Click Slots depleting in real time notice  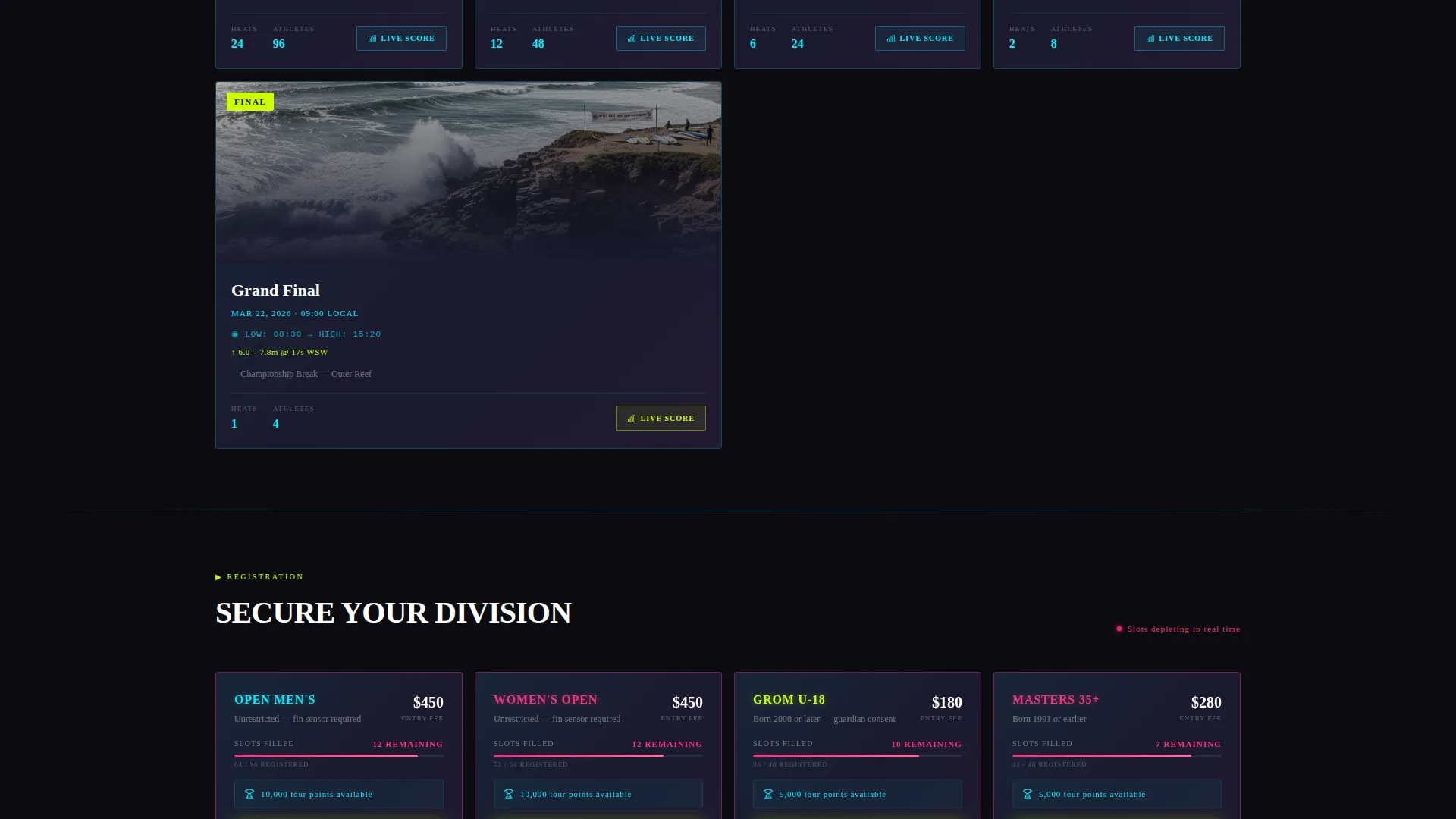[1184, 629]
